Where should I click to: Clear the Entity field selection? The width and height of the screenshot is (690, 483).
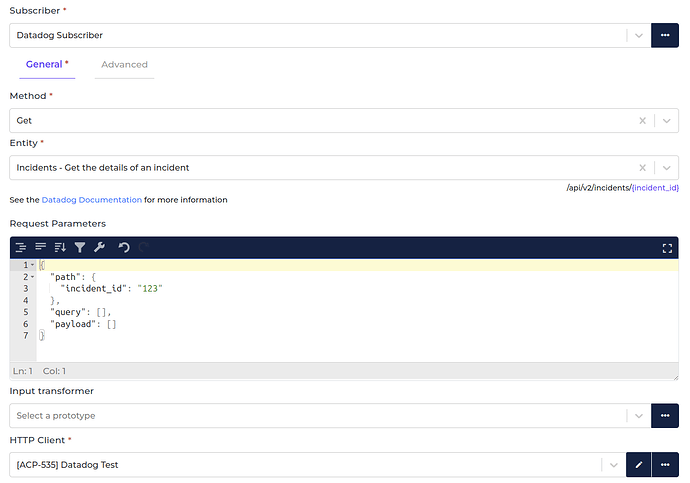click(642, 168)
